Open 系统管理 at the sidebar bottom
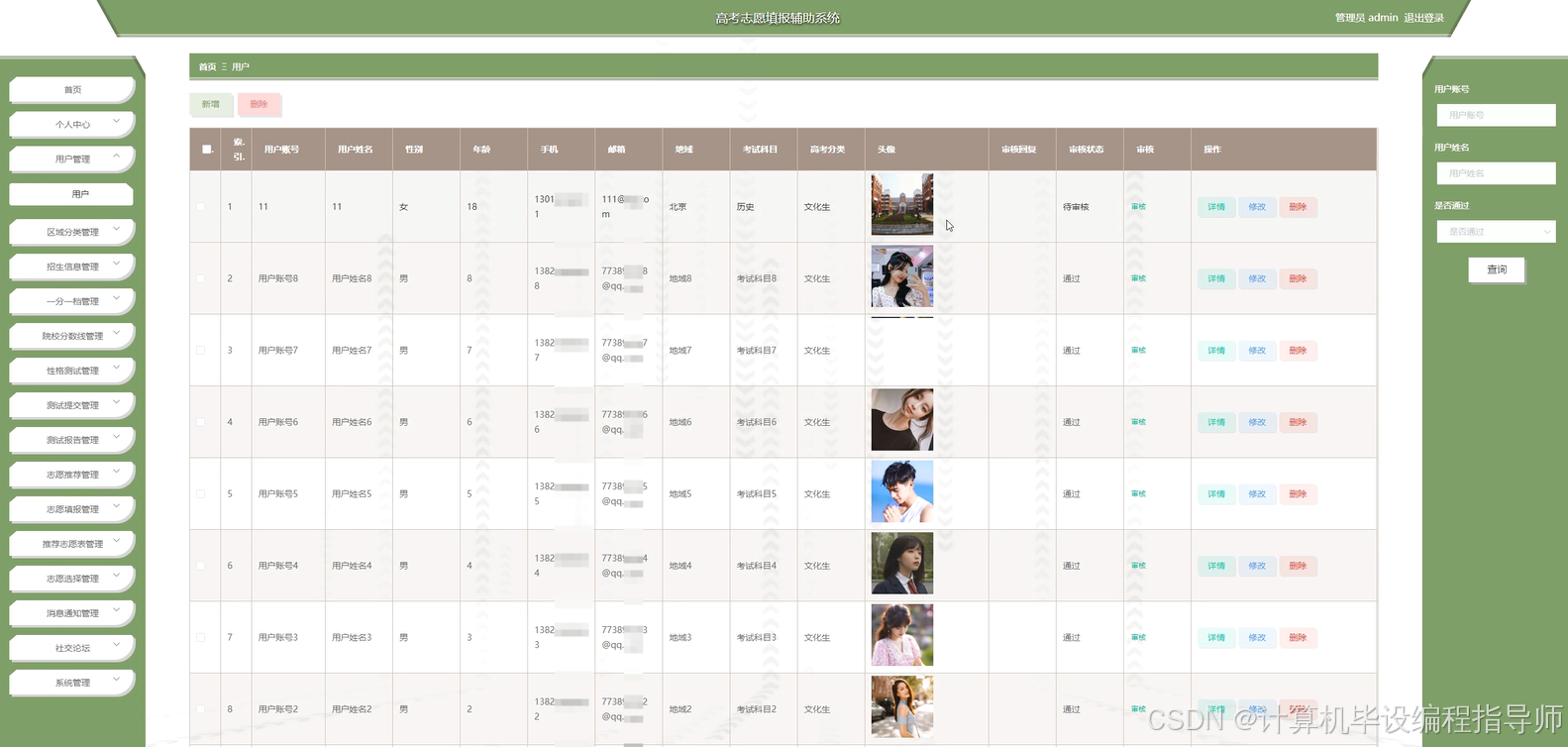Image resolution: width=1568 pixels, height=747 pixels. tap(71, 683)
